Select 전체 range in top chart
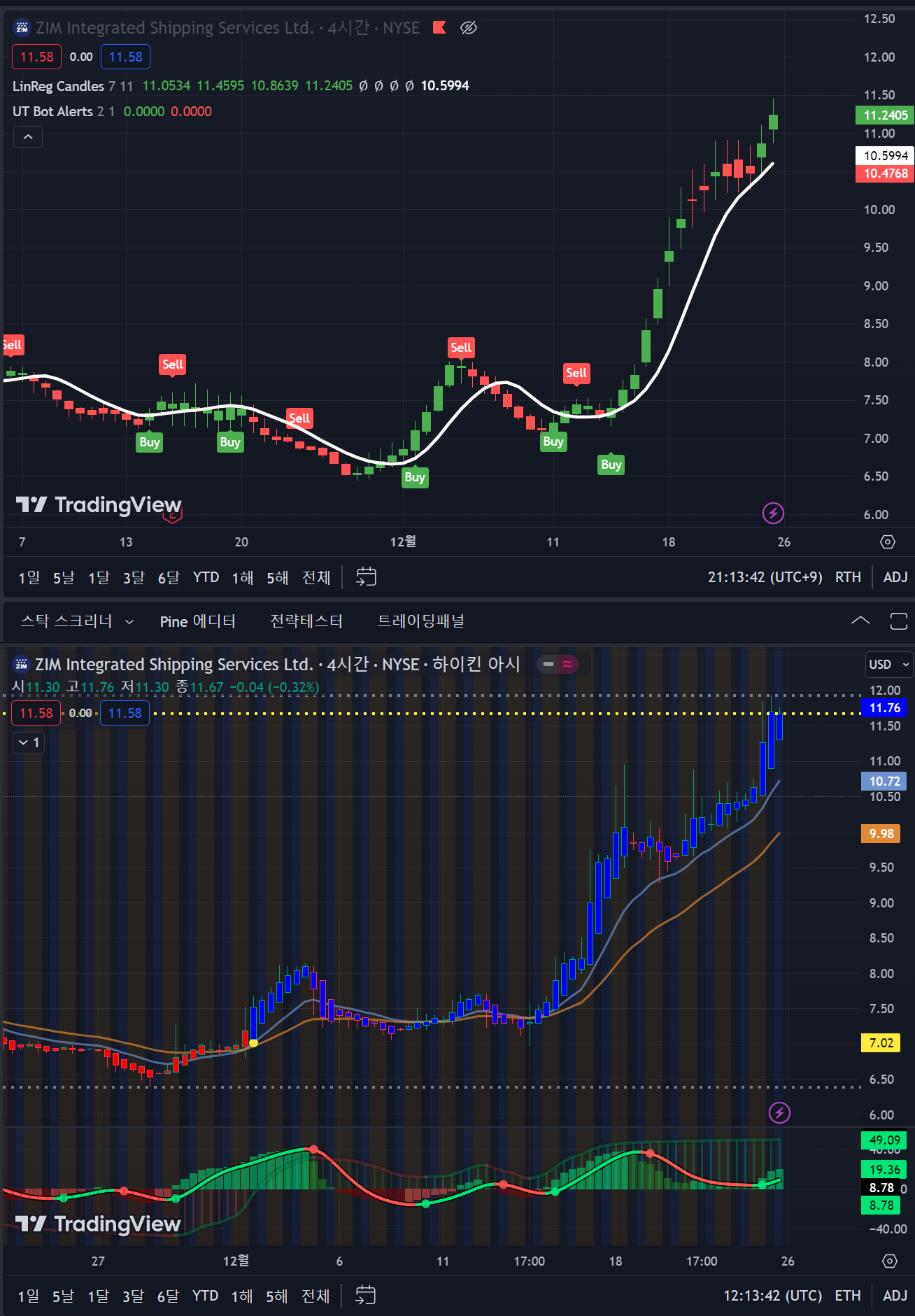The image size is (915, 1316). pos(316,577)
